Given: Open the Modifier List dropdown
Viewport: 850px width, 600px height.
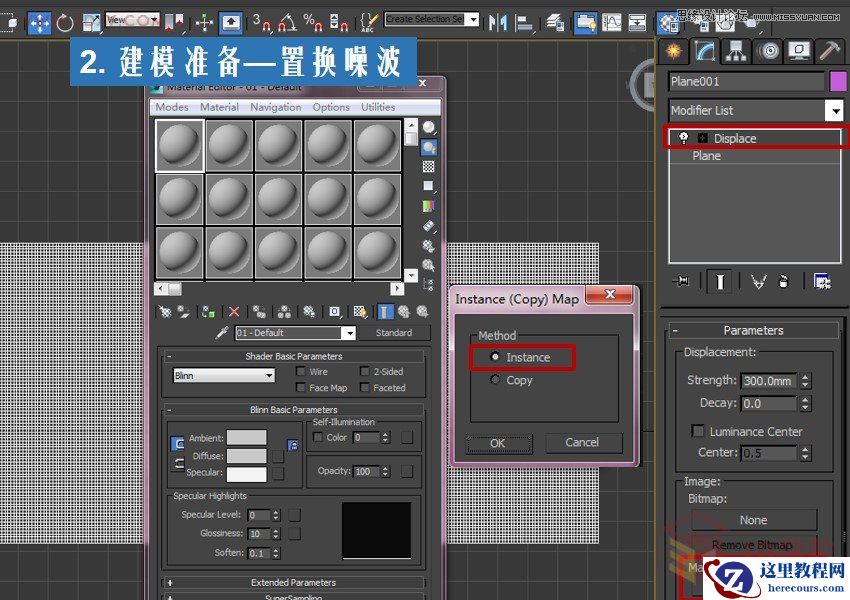Looking at the screenshot, I should (x=837, y=110).
